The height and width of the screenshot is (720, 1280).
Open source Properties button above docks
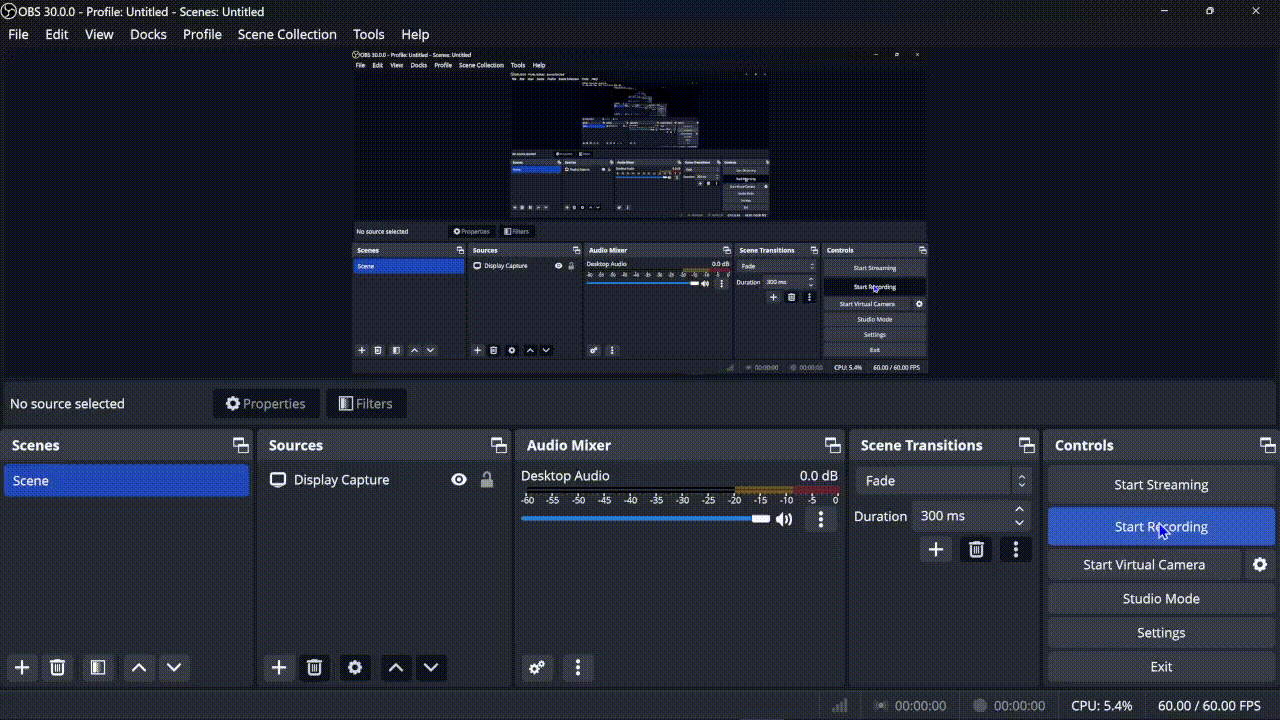266,404
